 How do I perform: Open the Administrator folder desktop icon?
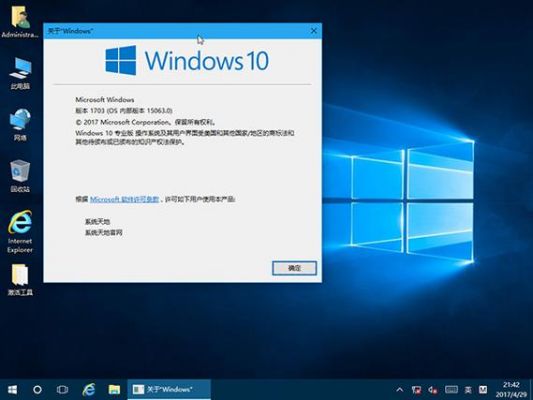20,22
